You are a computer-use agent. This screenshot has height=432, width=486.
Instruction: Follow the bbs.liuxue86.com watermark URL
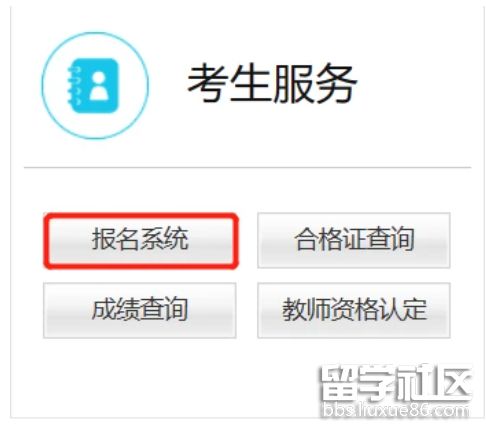tap(396, 410)
